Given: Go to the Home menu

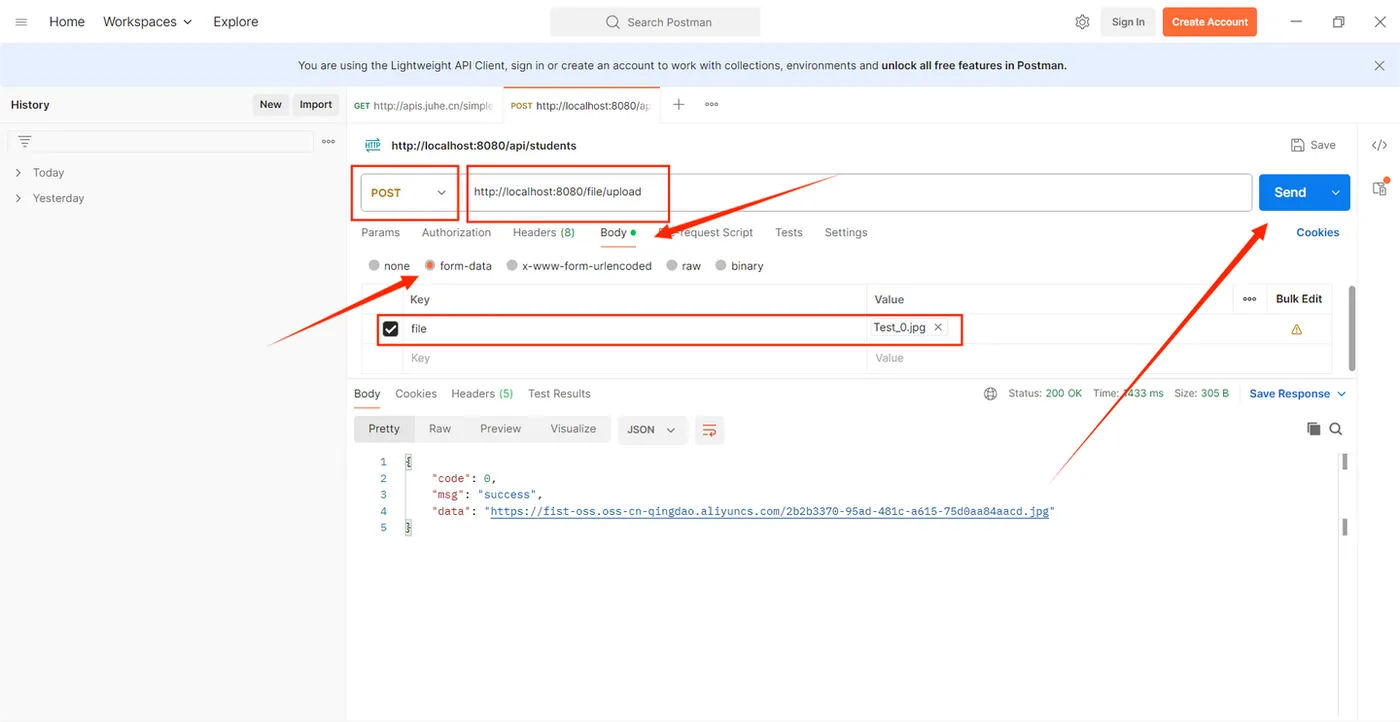Looking at the screenshot, I should click(x=67, y=22).
